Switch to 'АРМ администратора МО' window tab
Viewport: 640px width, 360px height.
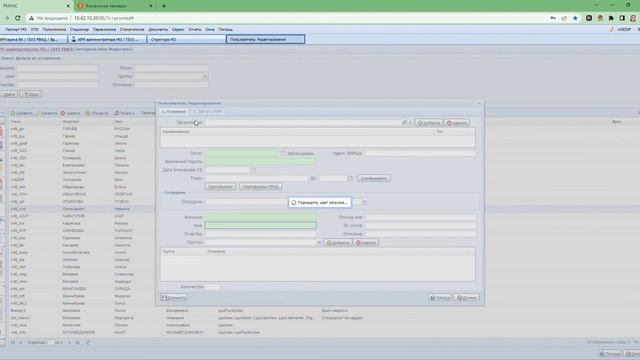point(107,39)
